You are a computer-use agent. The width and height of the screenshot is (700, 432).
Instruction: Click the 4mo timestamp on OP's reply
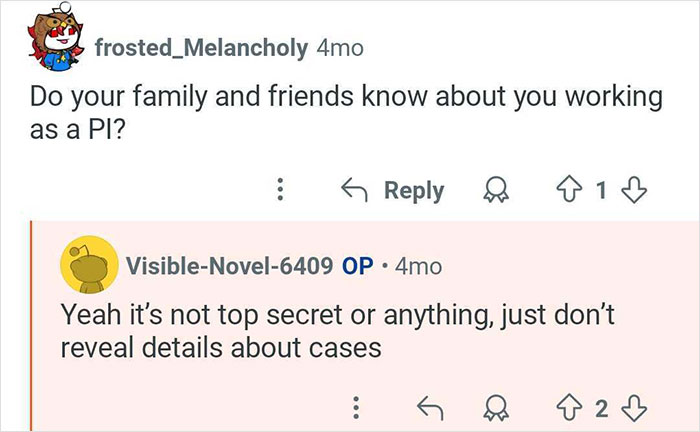click(417, 267)
